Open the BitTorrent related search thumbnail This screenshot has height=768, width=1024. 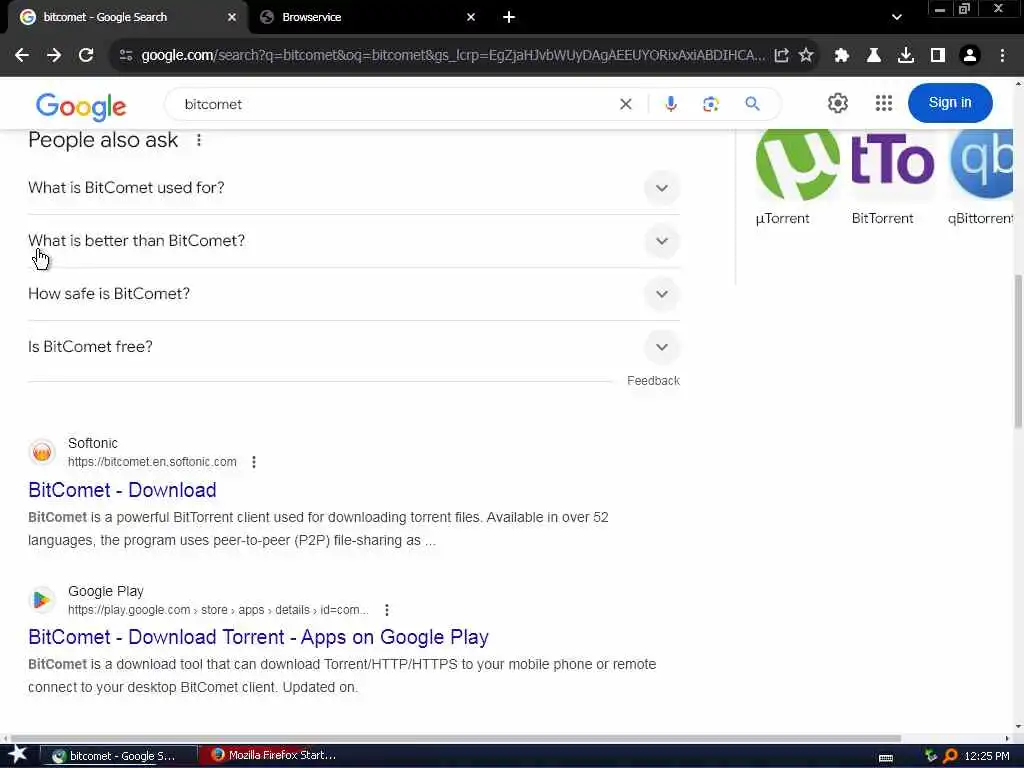893,178
